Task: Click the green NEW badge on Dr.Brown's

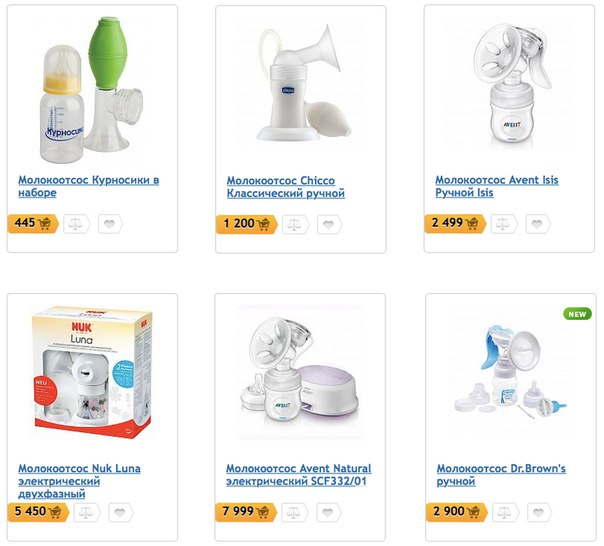Action: (577, 314)
